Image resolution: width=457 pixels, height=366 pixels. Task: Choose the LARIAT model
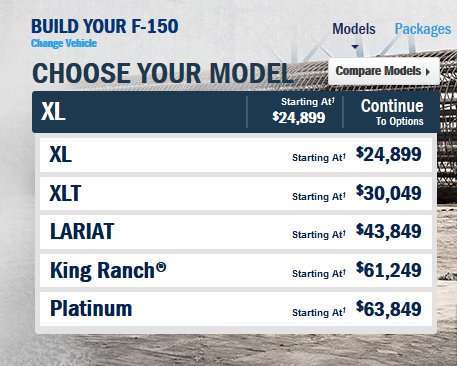[x=236, y=232]
